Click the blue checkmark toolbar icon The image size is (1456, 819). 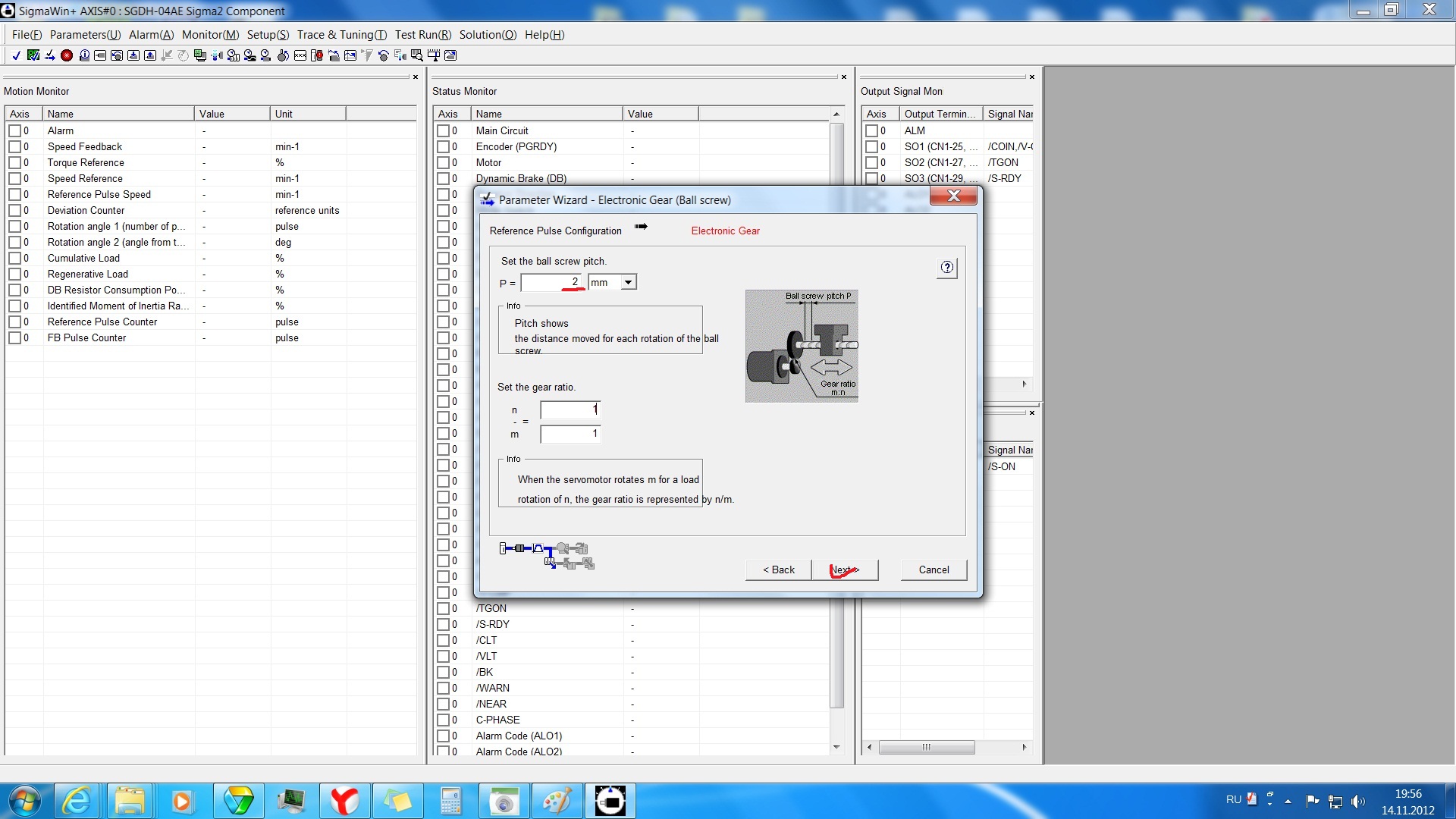(16, 55)
